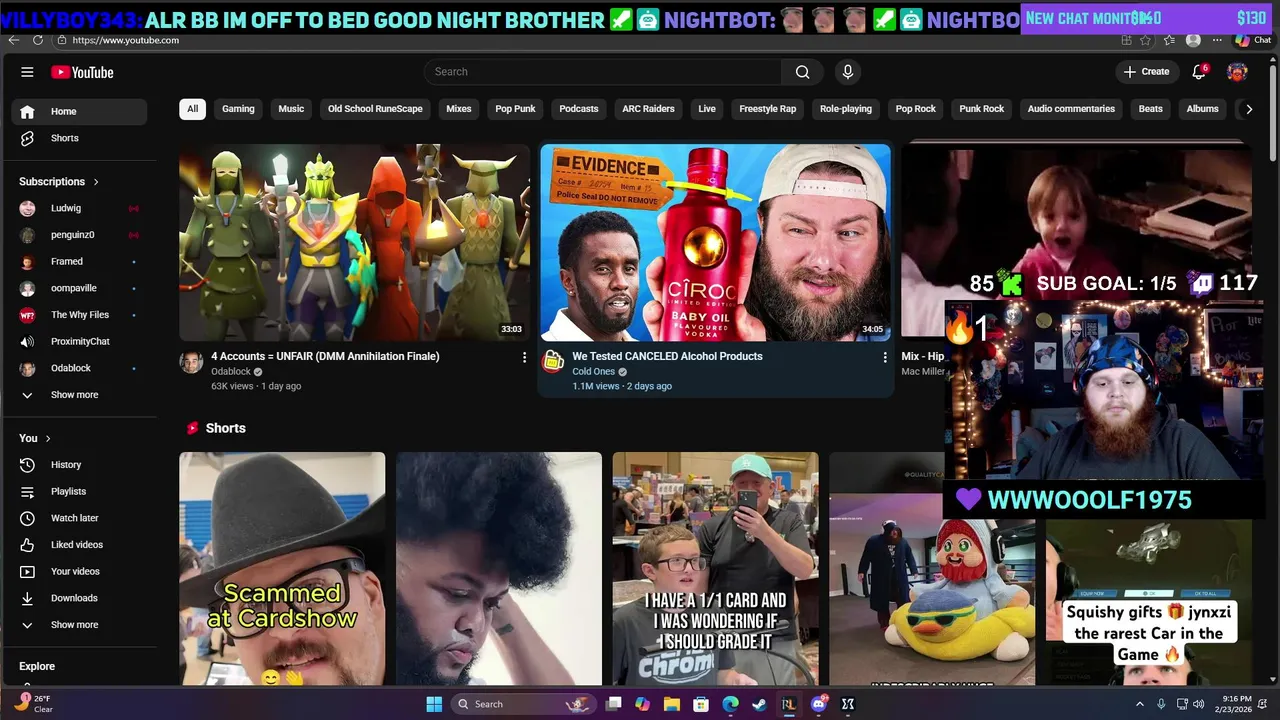Select the Mixes filter chip
This screenshot has width=1280, height=720.
pyautogui.click(x=459, y=109)
